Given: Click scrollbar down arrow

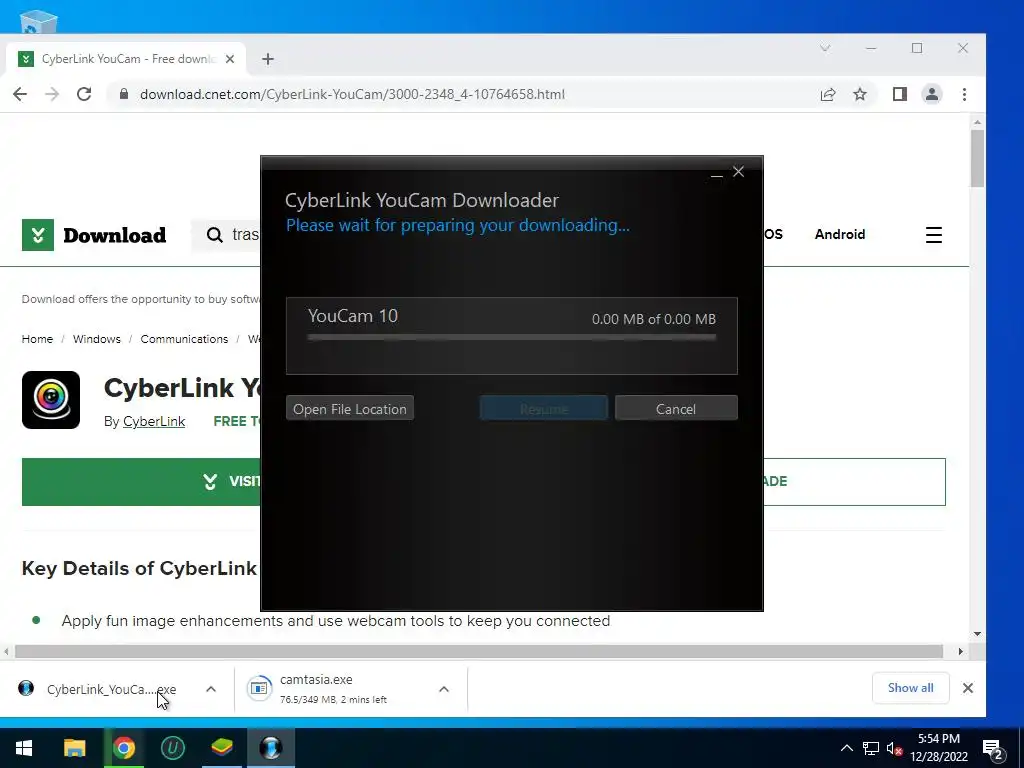Looking at the screenshot, I should tap(977, 633).
